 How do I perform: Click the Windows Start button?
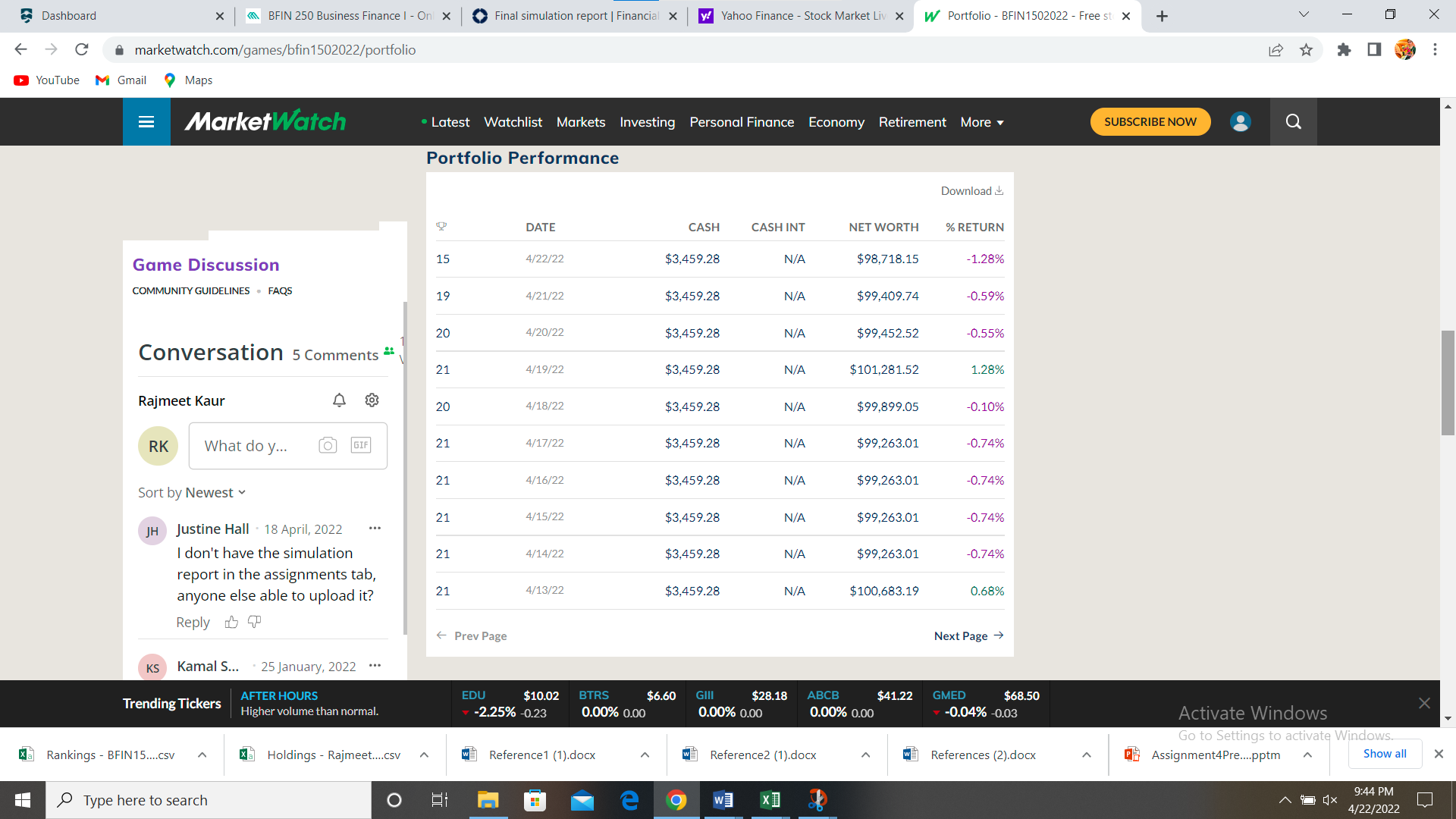coord(23,800)
